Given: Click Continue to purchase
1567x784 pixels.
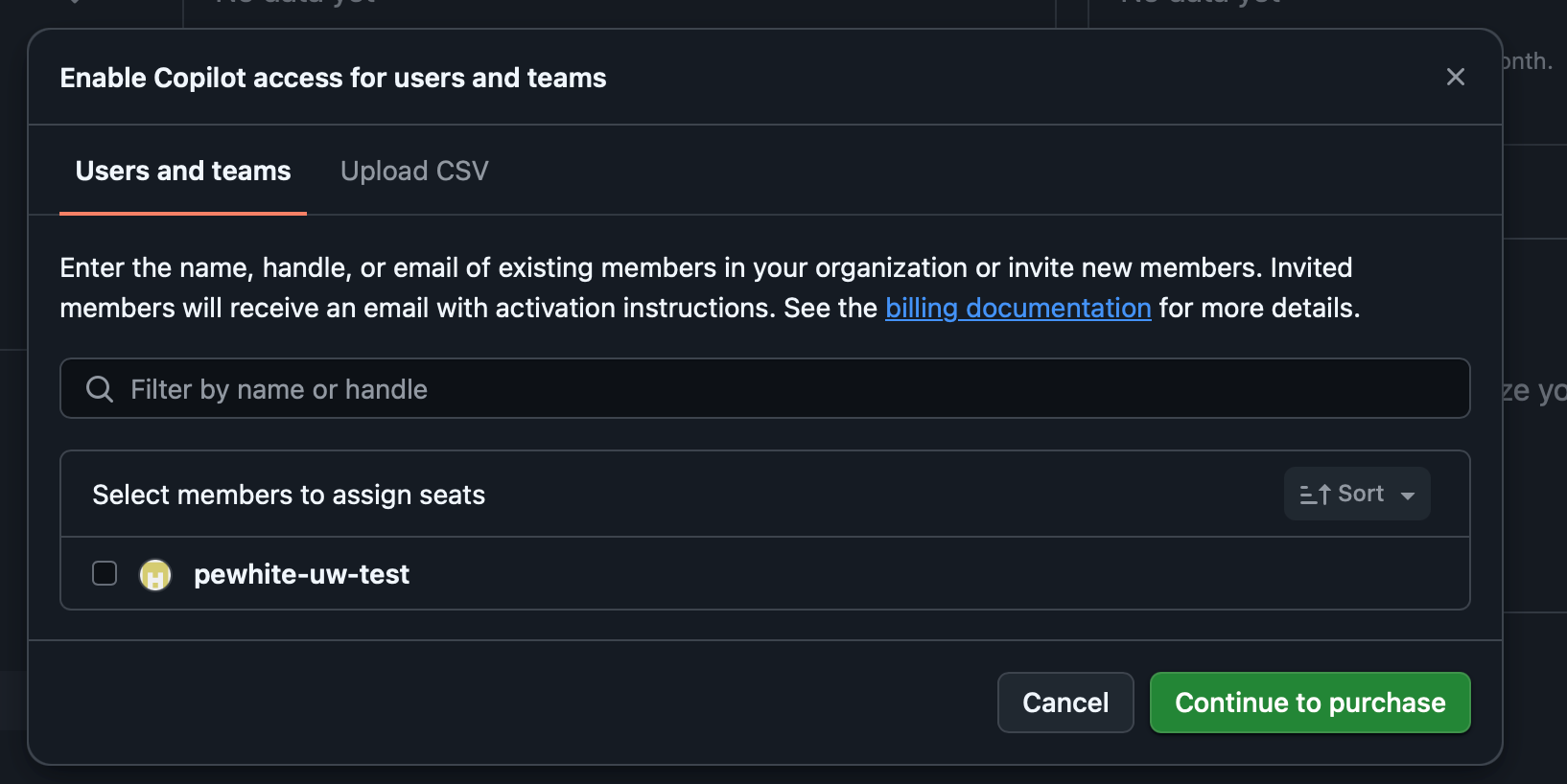Looking at the screenshot, I should [1309, 703].
